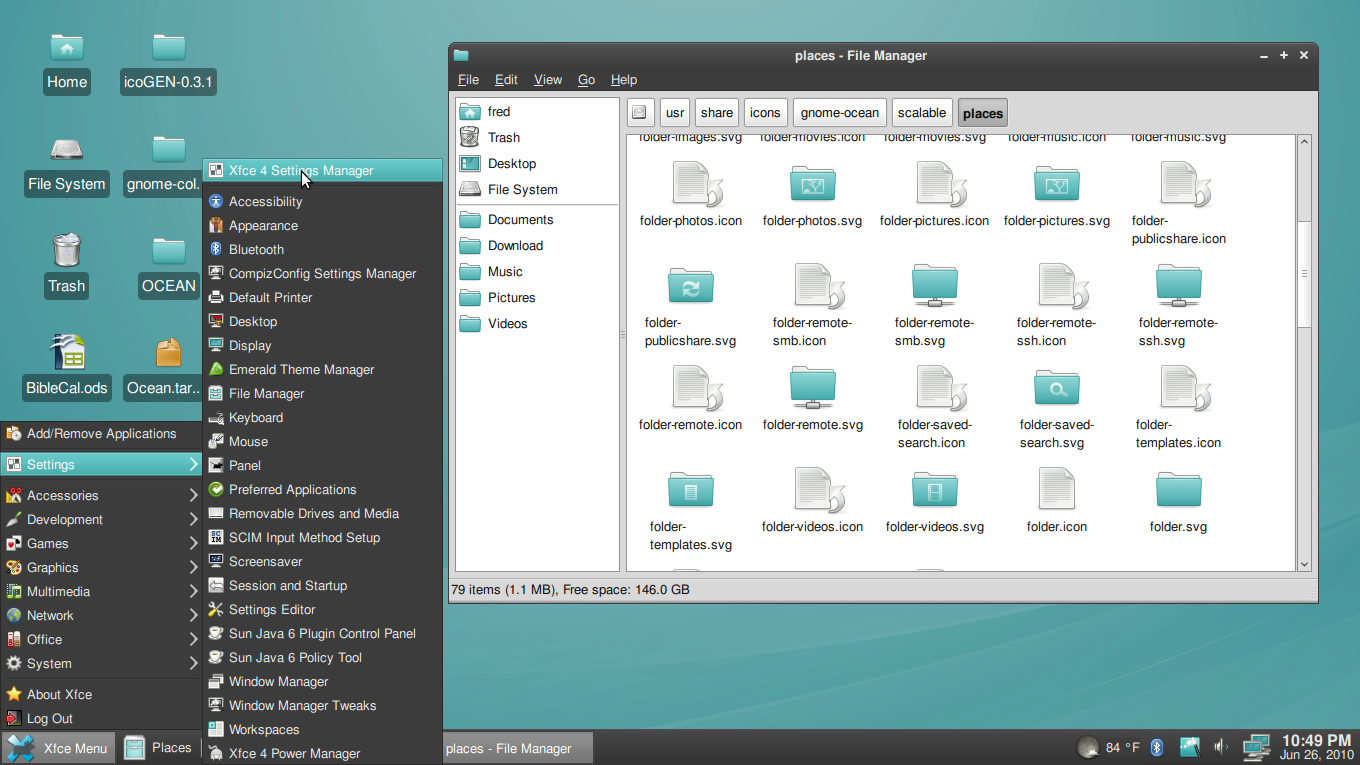Choose Log Out from Xfce menu

(x=101, y=718)
